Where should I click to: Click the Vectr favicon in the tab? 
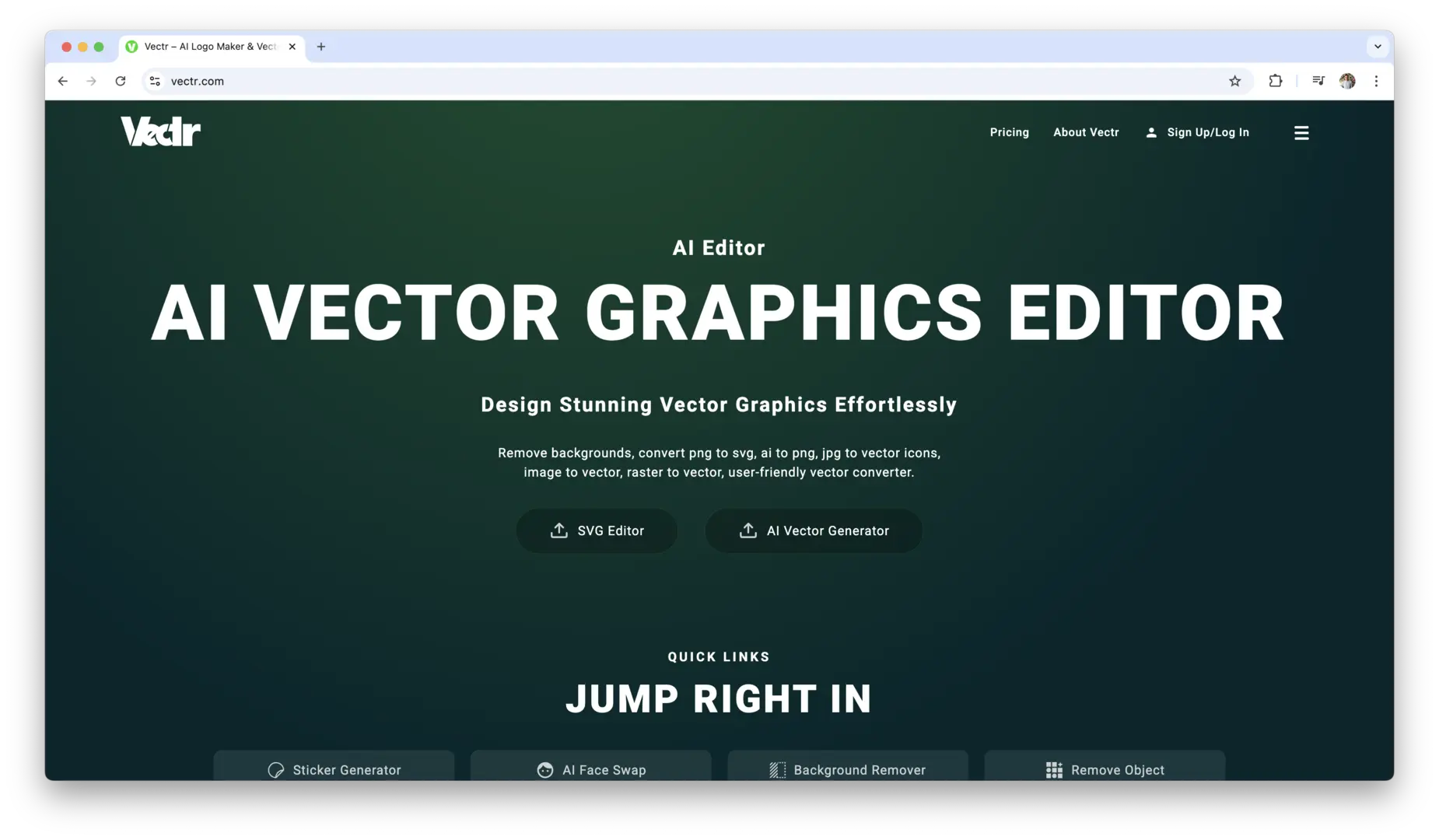[132, 47]
